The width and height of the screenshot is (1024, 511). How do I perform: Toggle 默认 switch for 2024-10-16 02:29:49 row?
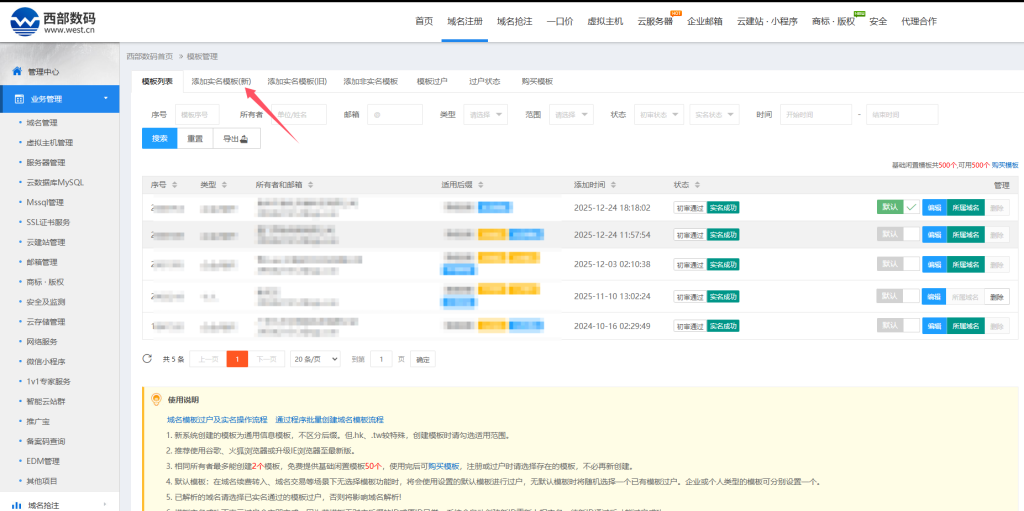click(x=898, y=325)
